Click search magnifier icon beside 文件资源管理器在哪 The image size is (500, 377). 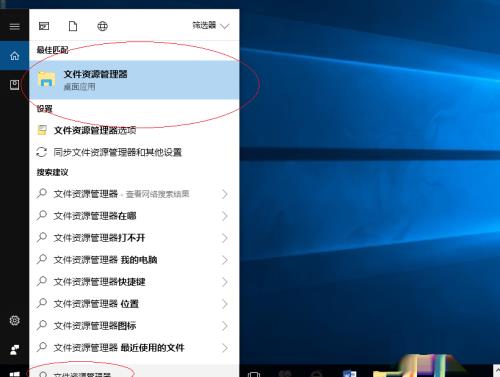click(x=42, y=215)
